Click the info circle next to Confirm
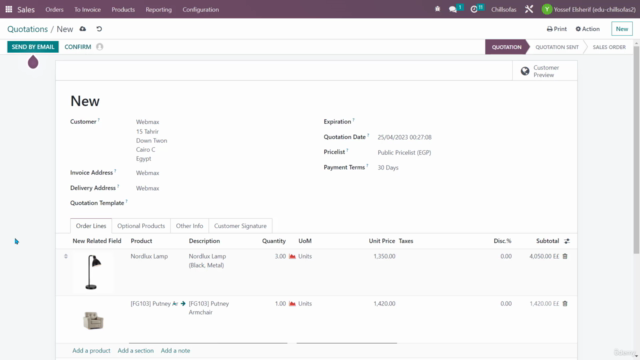 point(100,47)
